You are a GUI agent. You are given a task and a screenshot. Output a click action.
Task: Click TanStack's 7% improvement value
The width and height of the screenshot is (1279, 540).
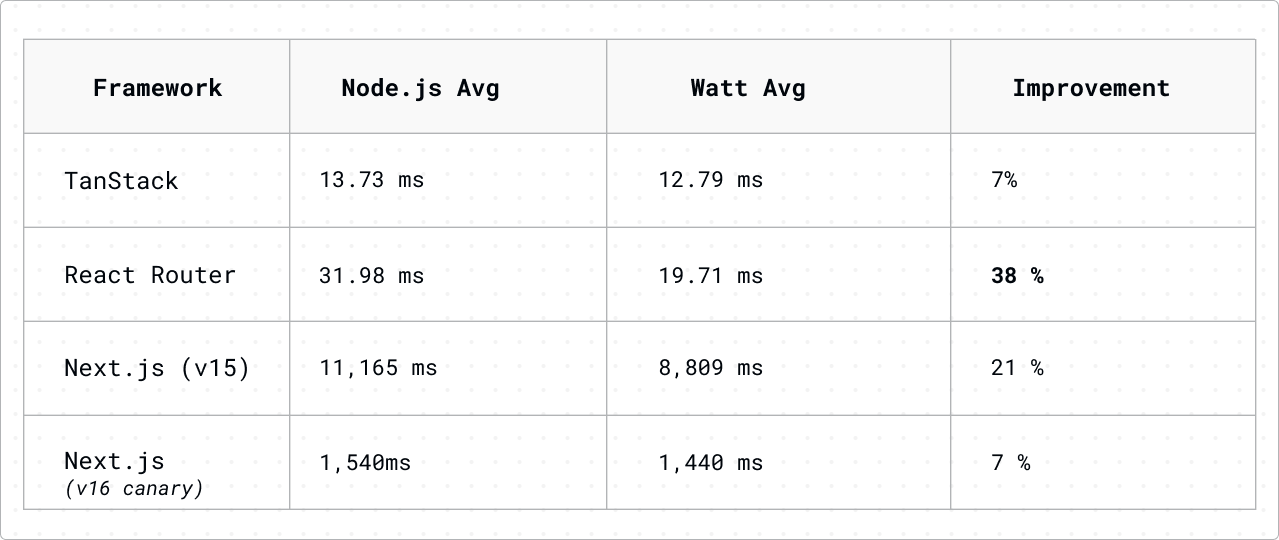(x=1004, y=181)
